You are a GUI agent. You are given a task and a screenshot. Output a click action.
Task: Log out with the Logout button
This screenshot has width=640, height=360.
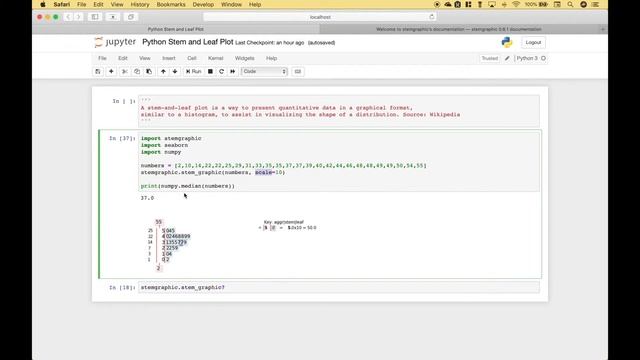(533, 42)
